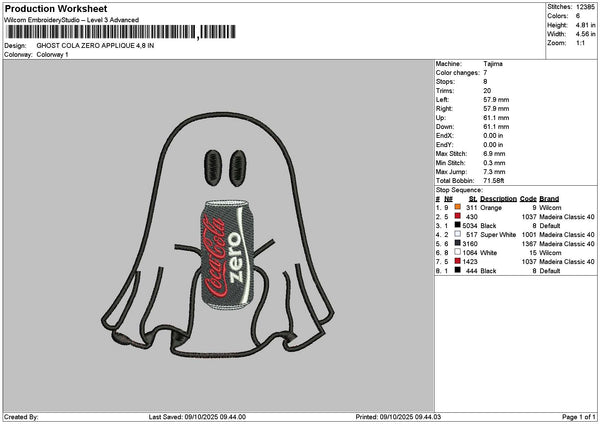Click the barcode under the header

coord(121,32)
